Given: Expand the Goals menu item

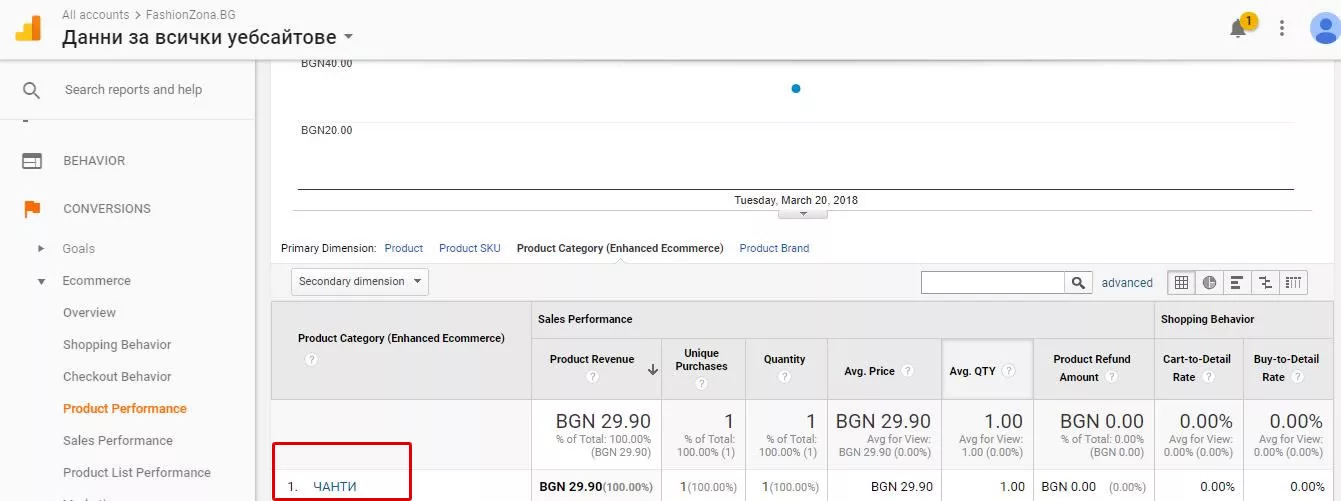Looking at the screenshot, I should click(41, 248).
